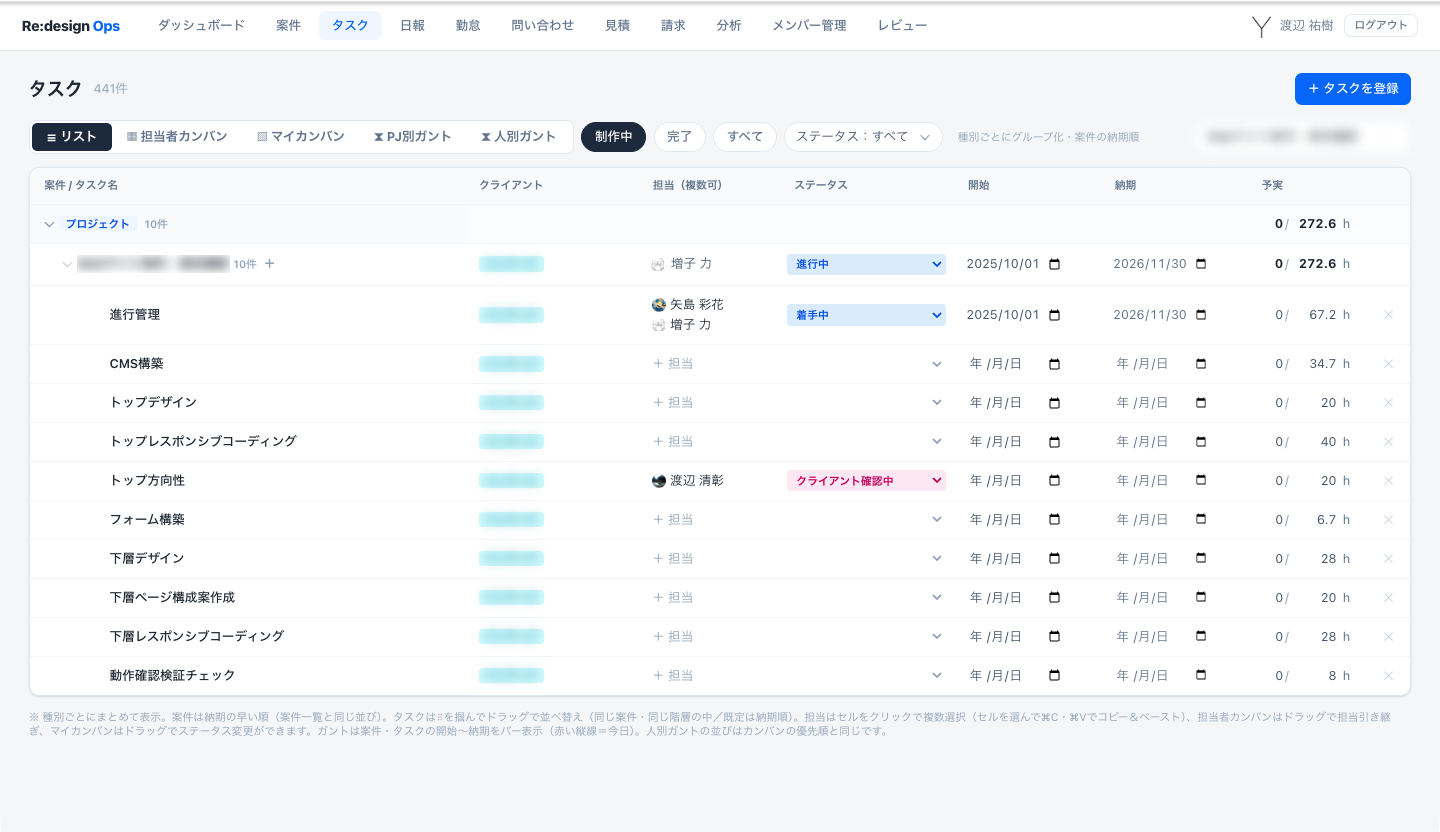Click plus icon to add subtask to project
1440x832 pixels.
269,264
